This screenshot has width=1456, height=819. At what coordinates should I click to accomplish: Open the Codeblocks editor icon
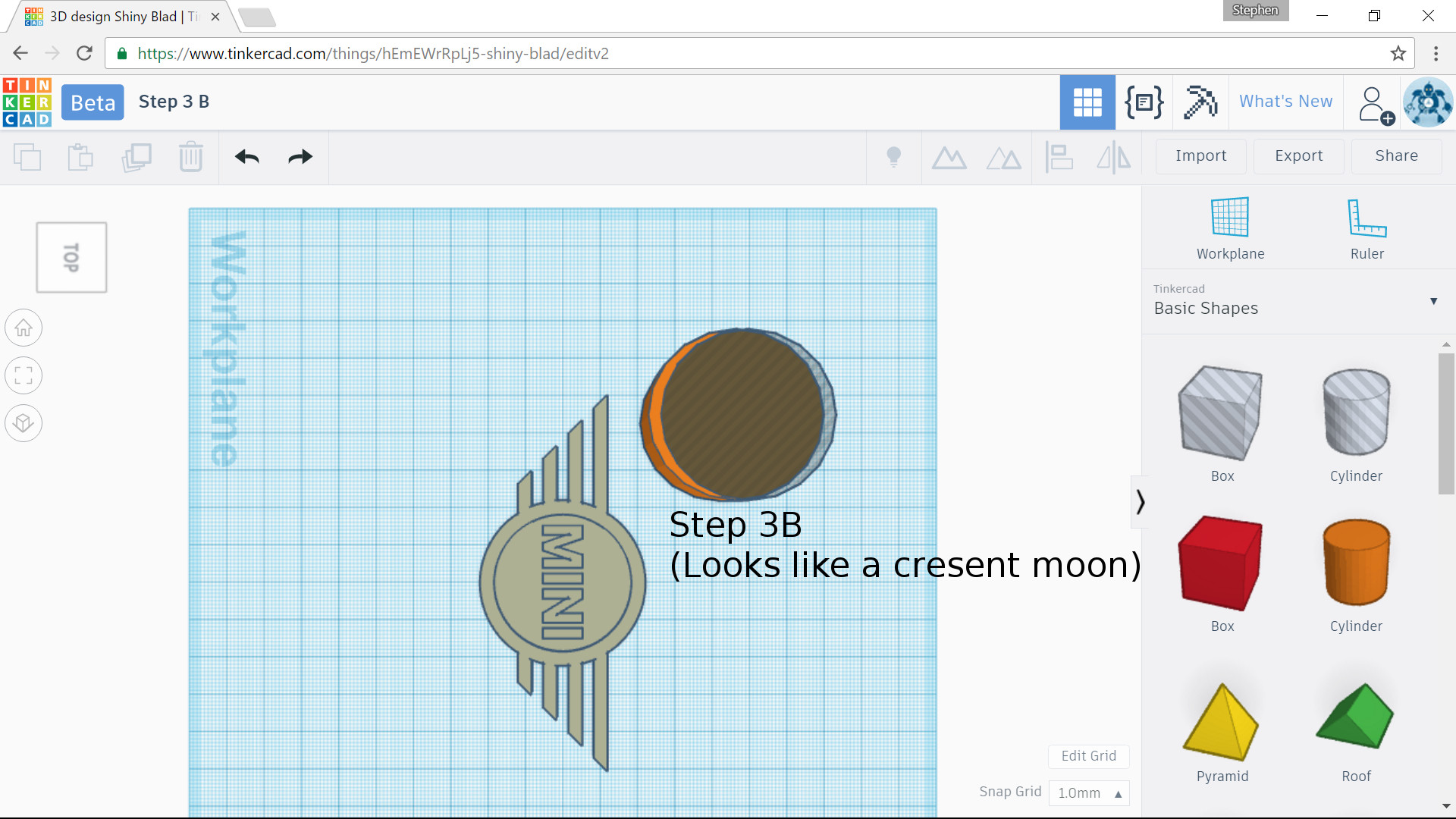tap(1144, 102)
